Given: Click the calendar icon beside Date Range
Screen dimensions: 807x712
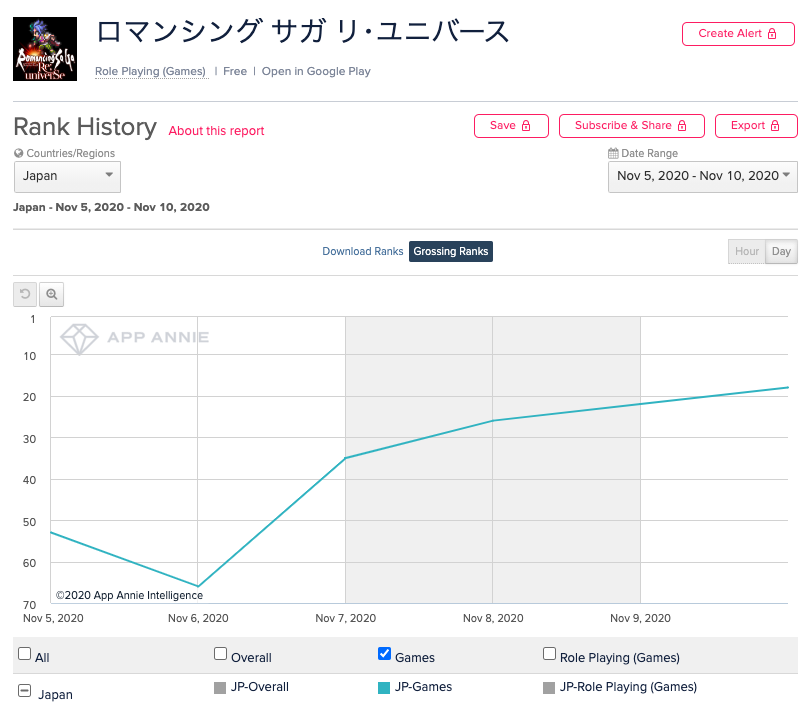Looking at the screenshot, I should point(613,153).
